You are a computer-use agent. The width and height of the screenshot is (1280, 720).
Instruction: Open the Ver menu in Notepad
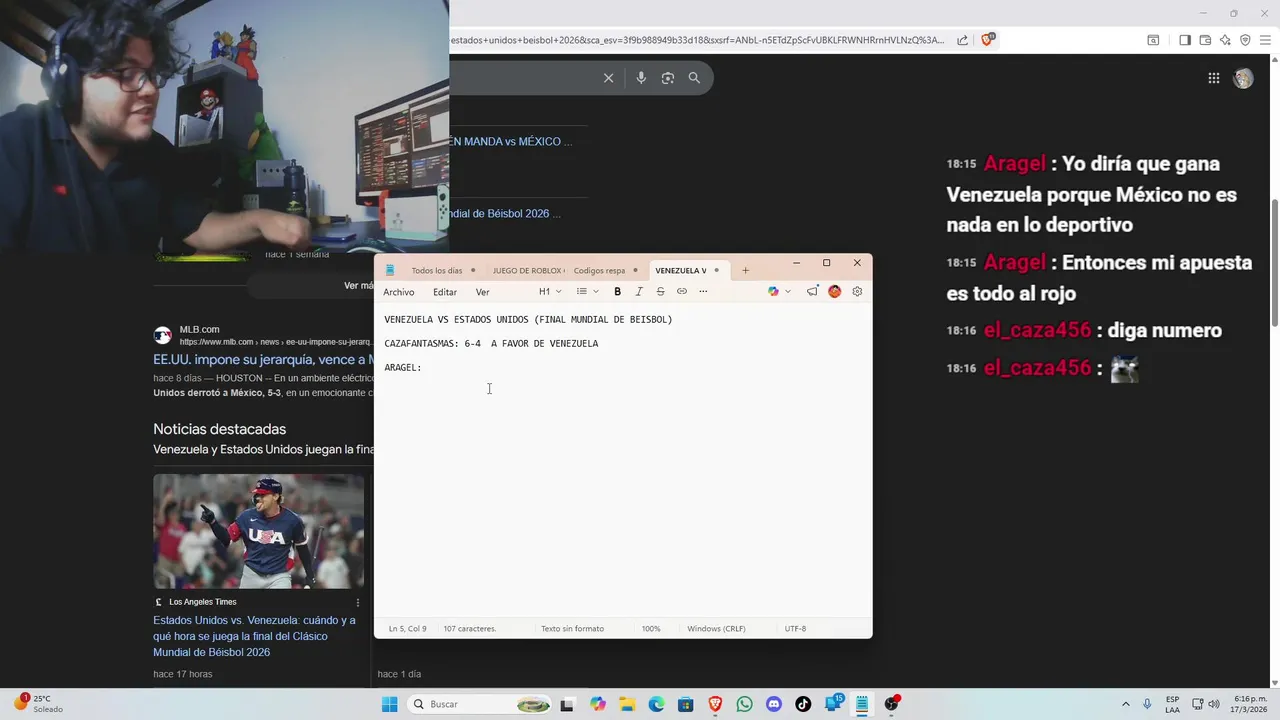(482, 292)
